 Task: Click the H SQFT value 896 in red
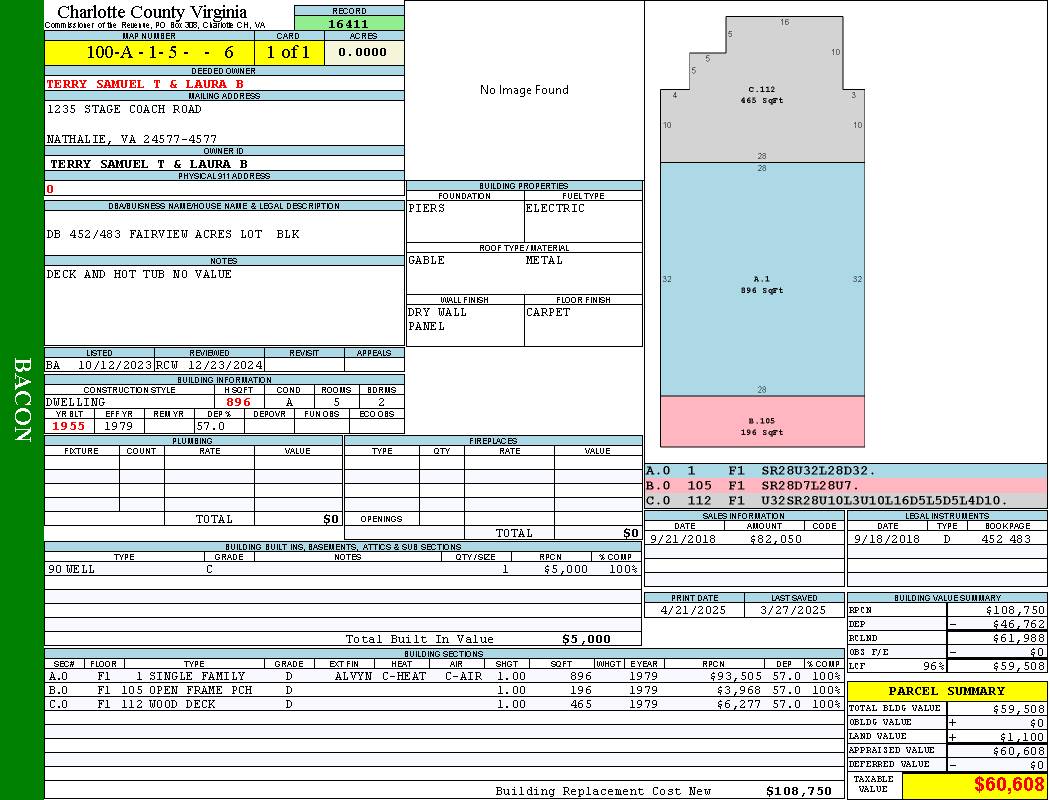tap(238, 402)
